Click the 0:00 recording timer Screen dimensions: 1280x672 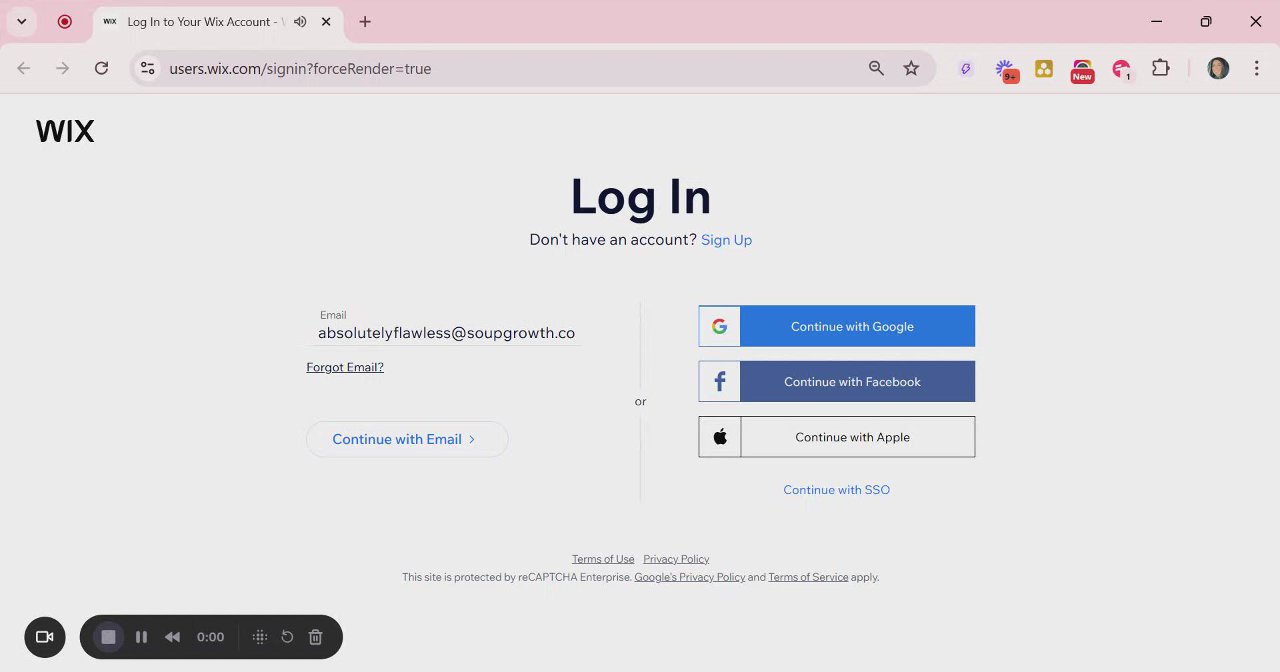(x=210, y=637)
